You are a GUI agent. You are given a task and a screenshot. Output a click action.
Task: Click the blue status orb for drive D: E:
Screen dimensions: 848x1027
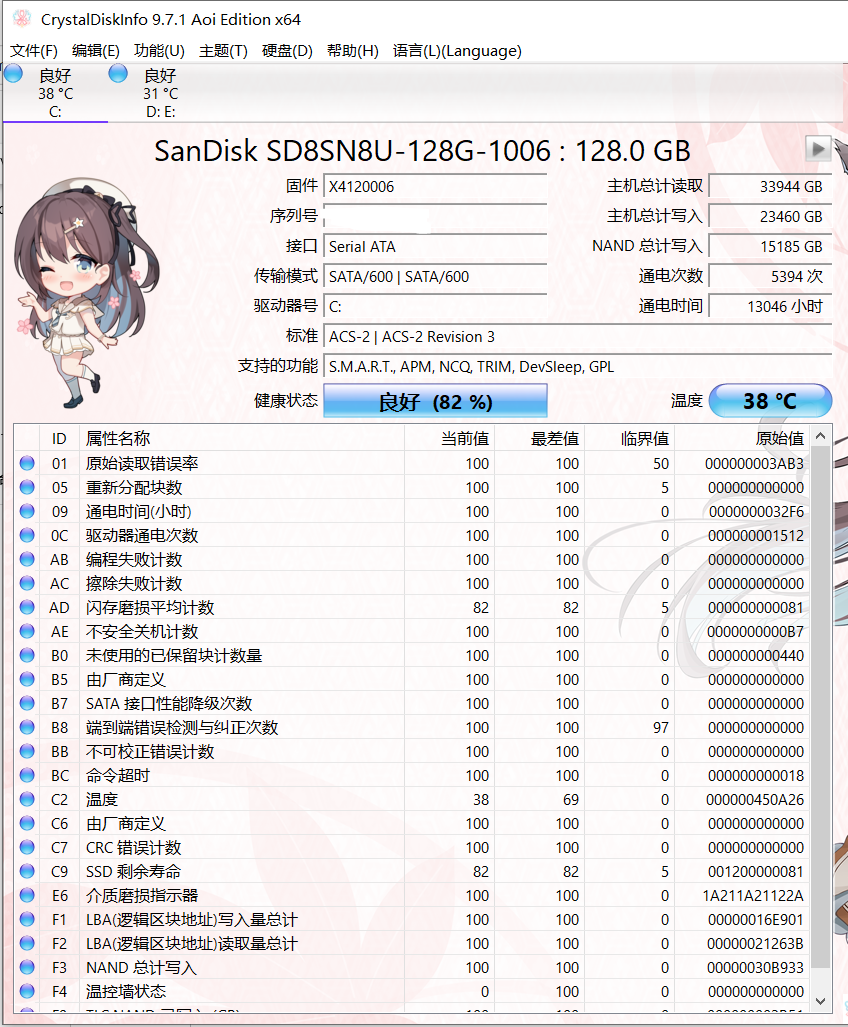point(118,73)
